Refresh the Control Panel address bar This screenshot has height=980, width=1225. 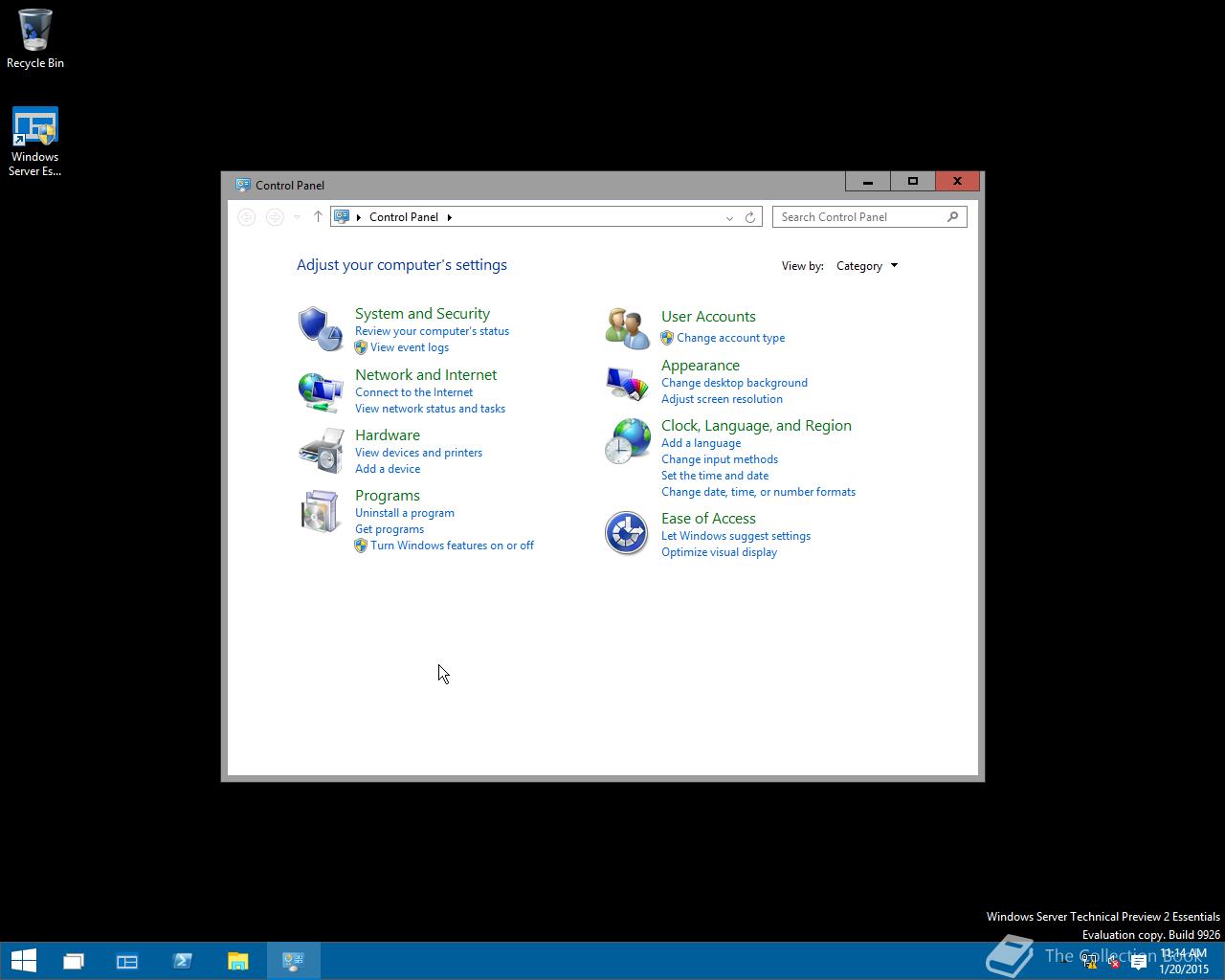750,217
